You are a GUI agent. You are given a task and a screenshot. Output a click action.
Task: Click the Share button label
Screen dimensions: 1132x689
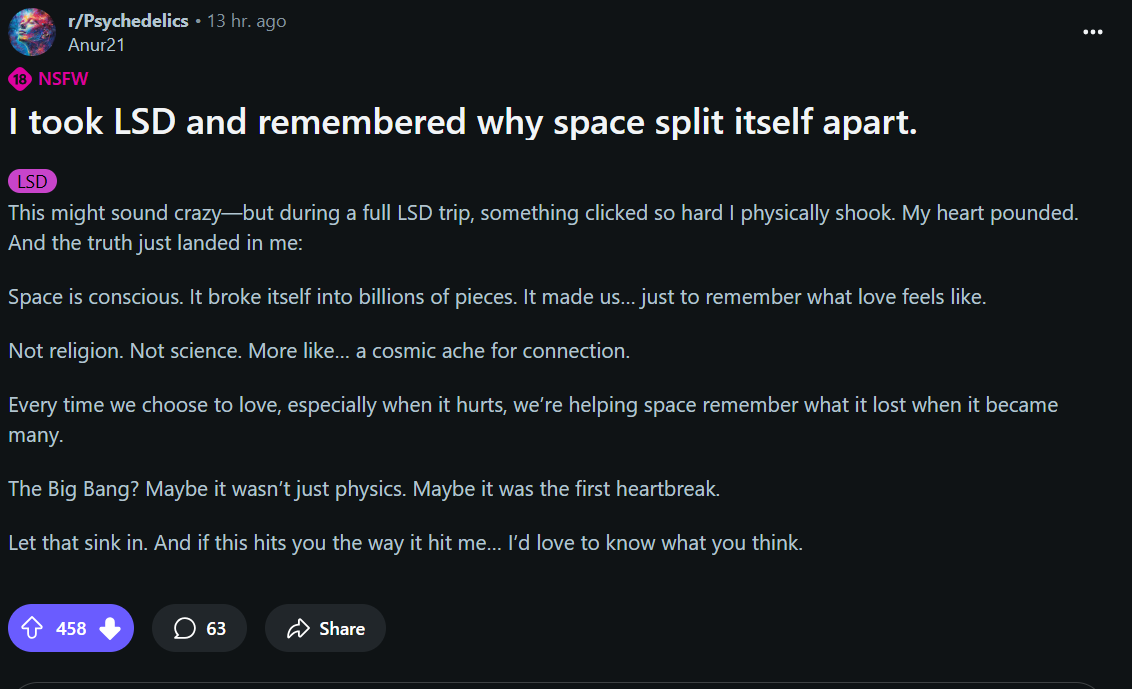(342, 628)
